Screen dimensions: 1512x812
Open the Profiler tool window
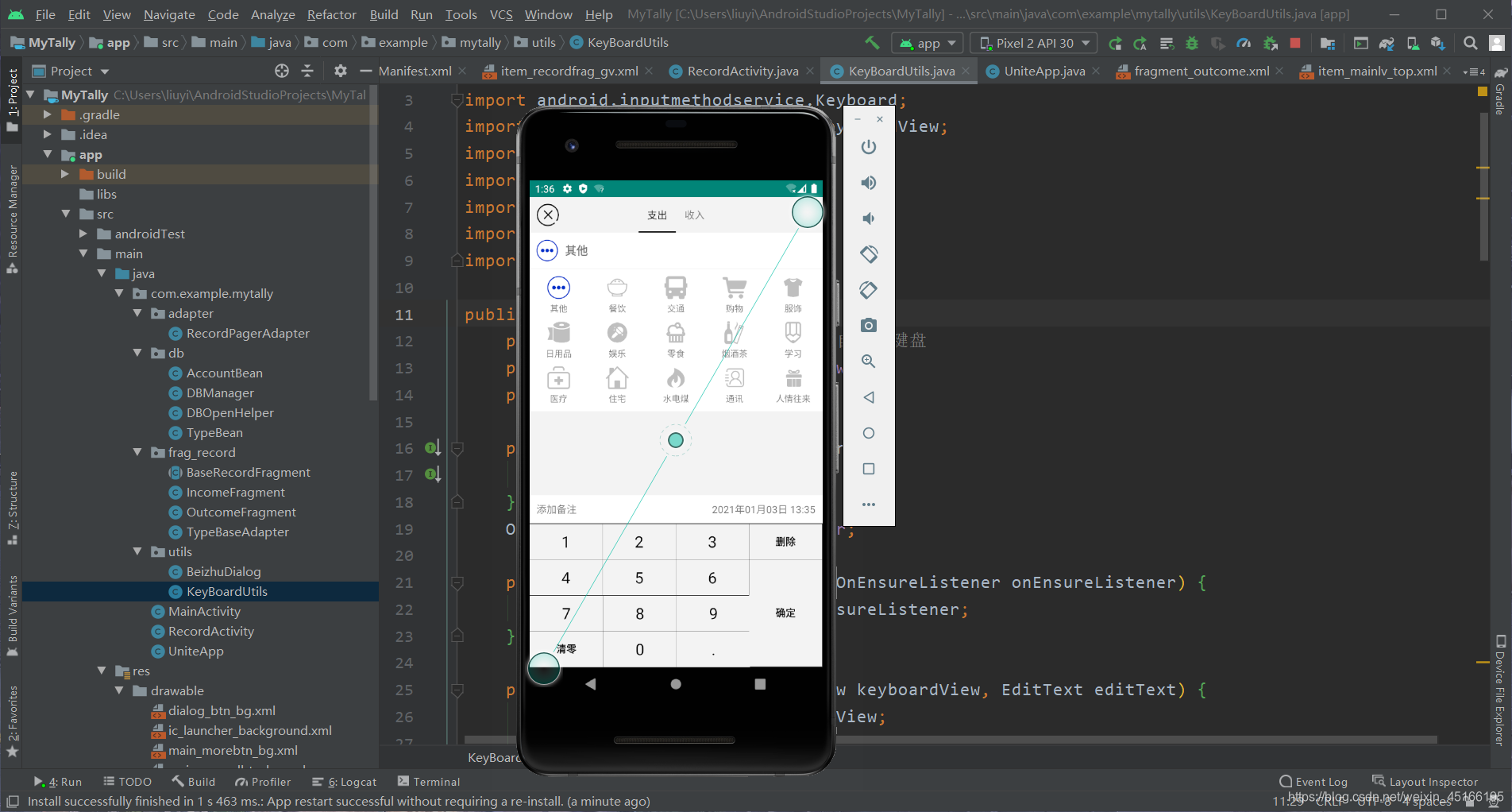pos(263,782)
